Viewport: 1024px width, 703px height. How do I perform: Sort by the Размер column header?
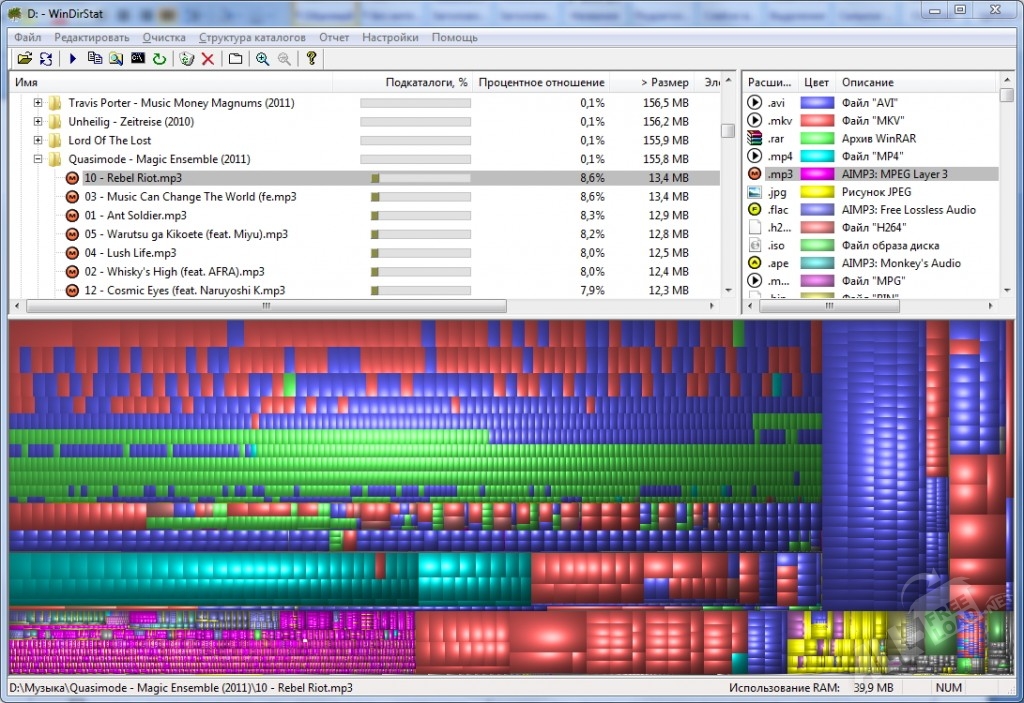pyautogui.click(x=664, y=82)
